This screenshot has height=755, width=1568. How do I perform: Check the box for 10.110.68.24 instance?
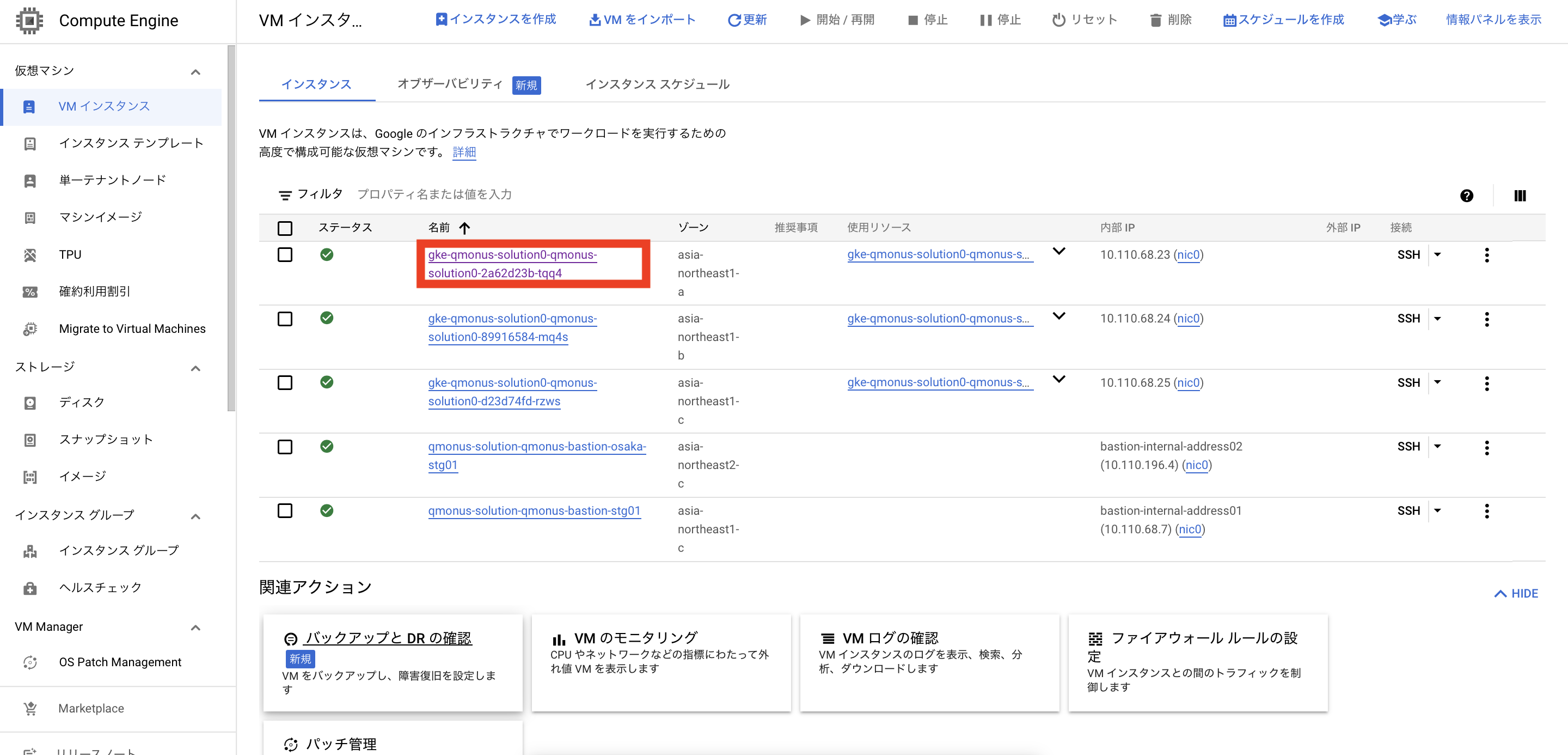285,319
